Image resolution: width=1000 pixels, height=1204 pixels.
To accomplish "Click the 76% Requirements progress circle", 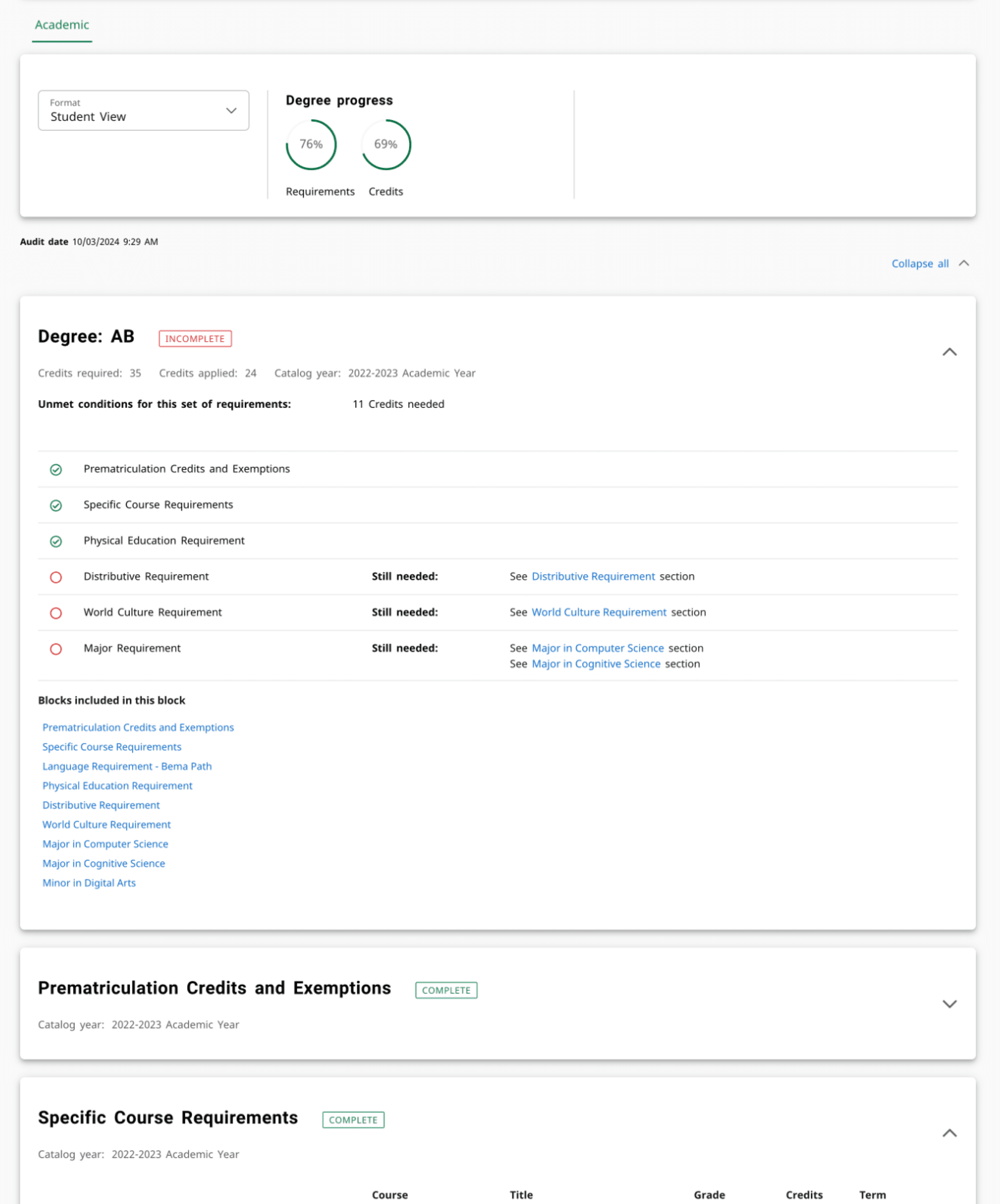I will (311, 144).
